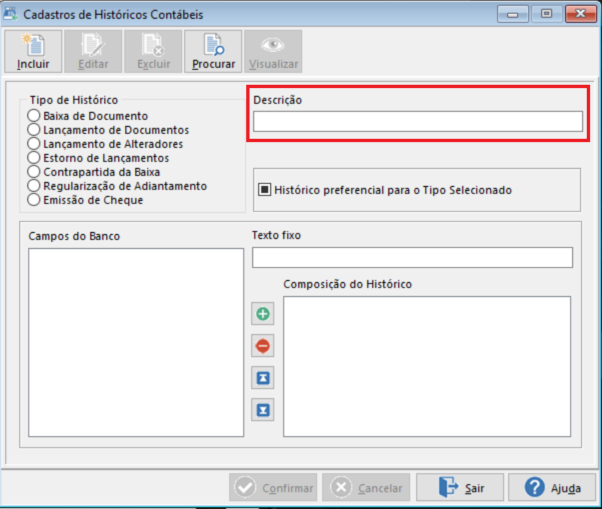Open Ajuda help button
This screenshot has width=602, height=509.
[x=552, y=487]
